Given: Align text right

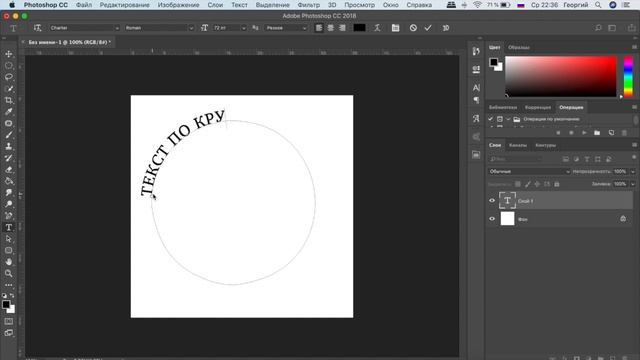Looking at the screenshot, I should pos(342,28).
